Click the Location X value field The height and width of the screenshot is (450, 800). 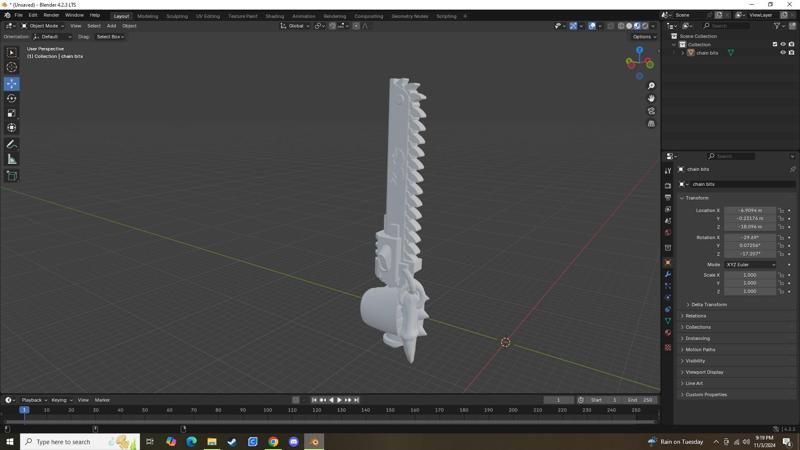point(750,210)
